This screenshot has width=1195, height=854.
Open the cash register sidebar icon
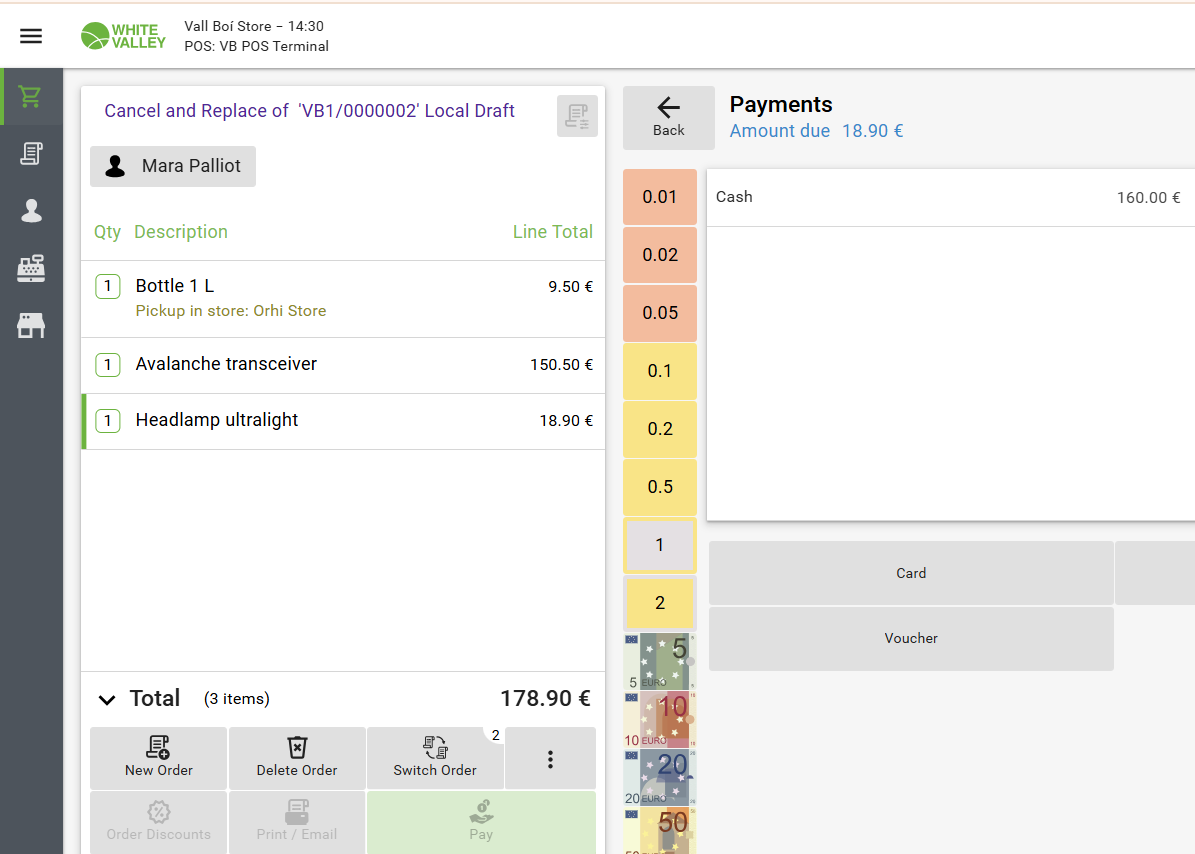click(31, 268)
